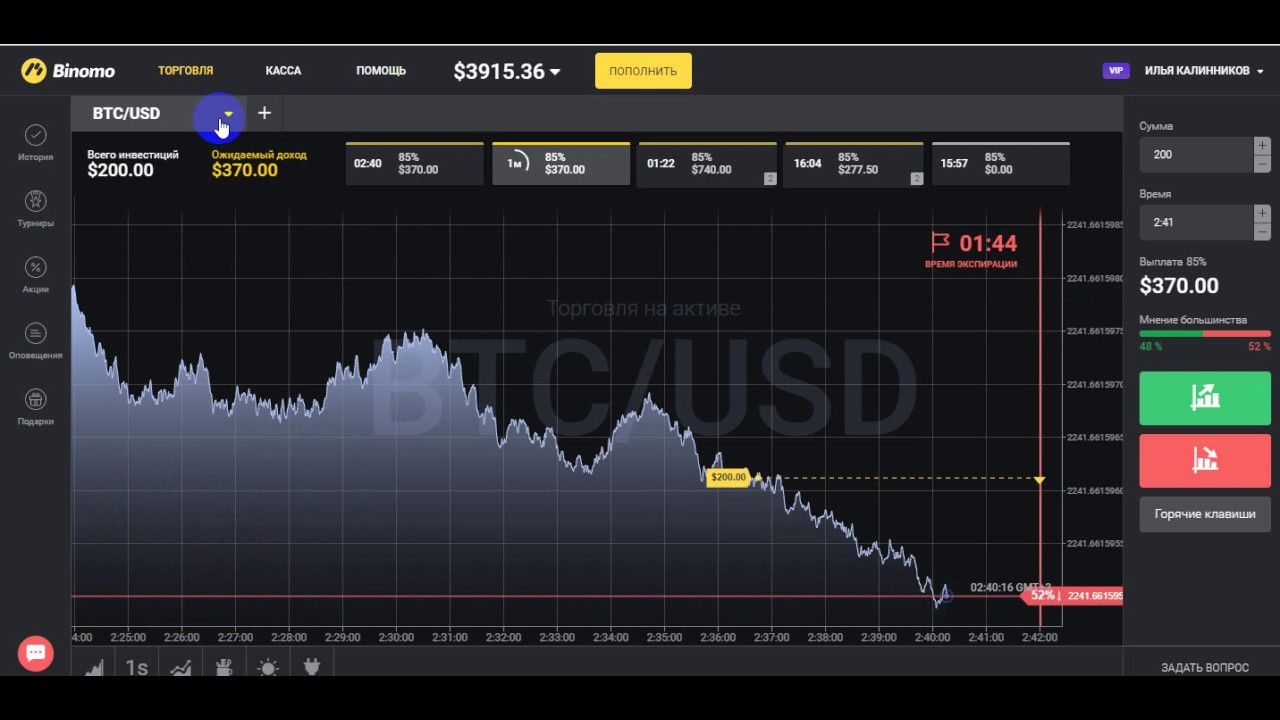Image resolution: width=1280 pixels, height=720 pixels.
Task: Decrease the Сумма amount with minus
Action: point(1262,163)
